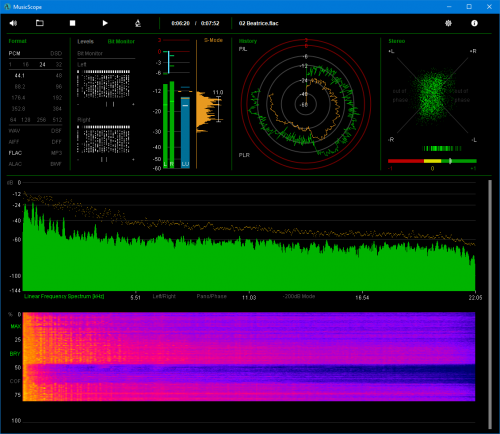Open settings via the gear icon
This screenshot has width=500, height=434.
click(448, 23)
